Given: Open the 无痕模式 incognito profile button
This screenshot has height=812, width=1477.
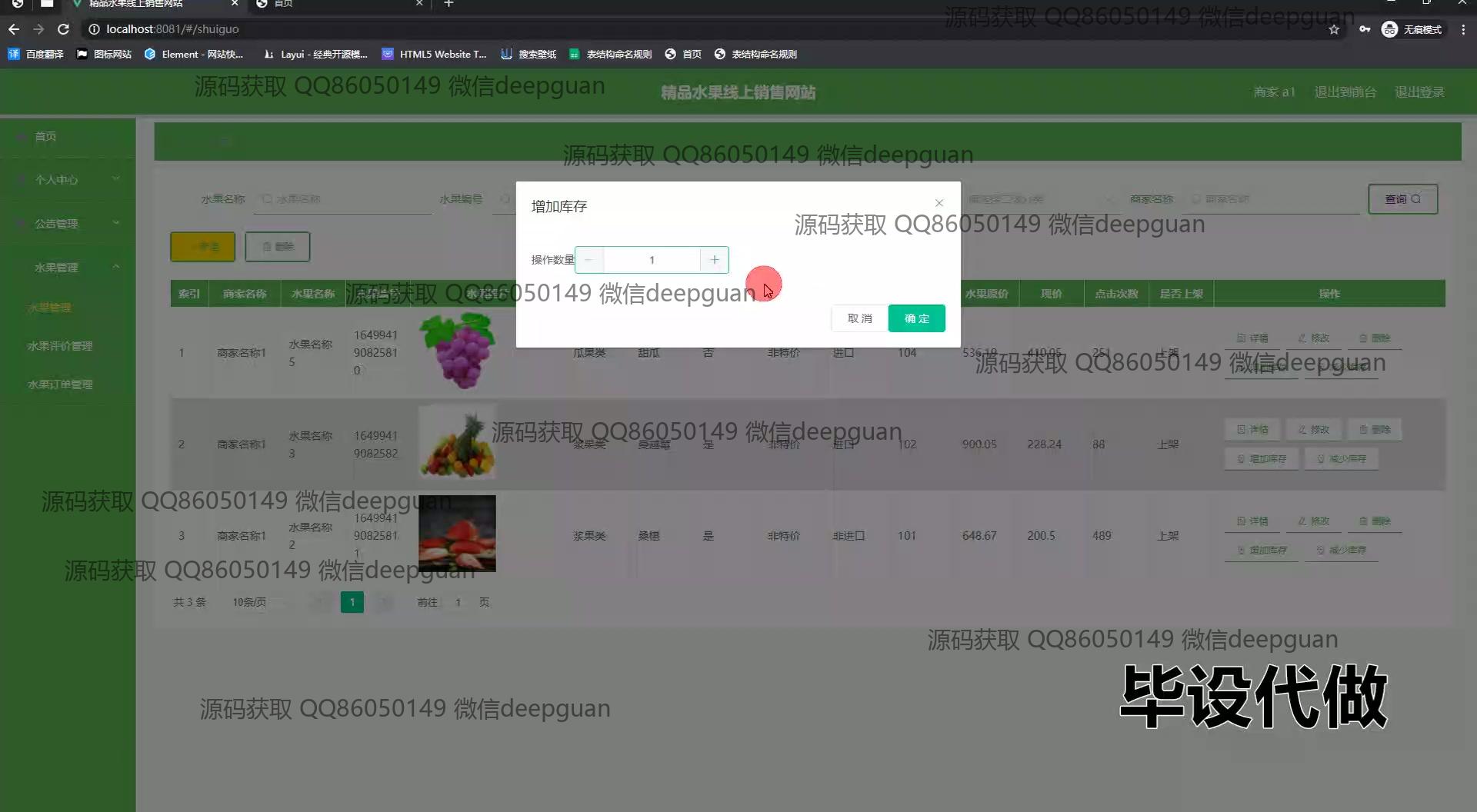Looking at the screenshot, I should pyautogui.click(x=1412, y=29).
